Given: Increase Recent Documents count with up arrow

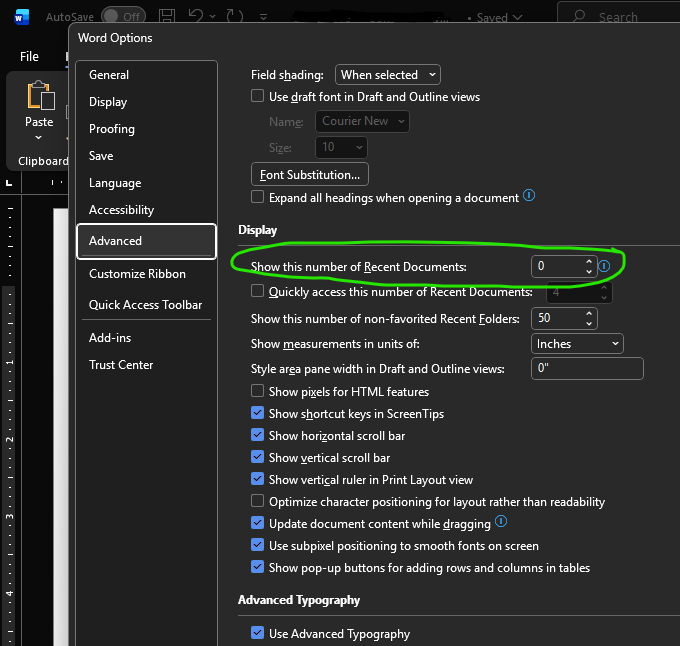Looking at the screenshot, I should [x=588, y=261].
